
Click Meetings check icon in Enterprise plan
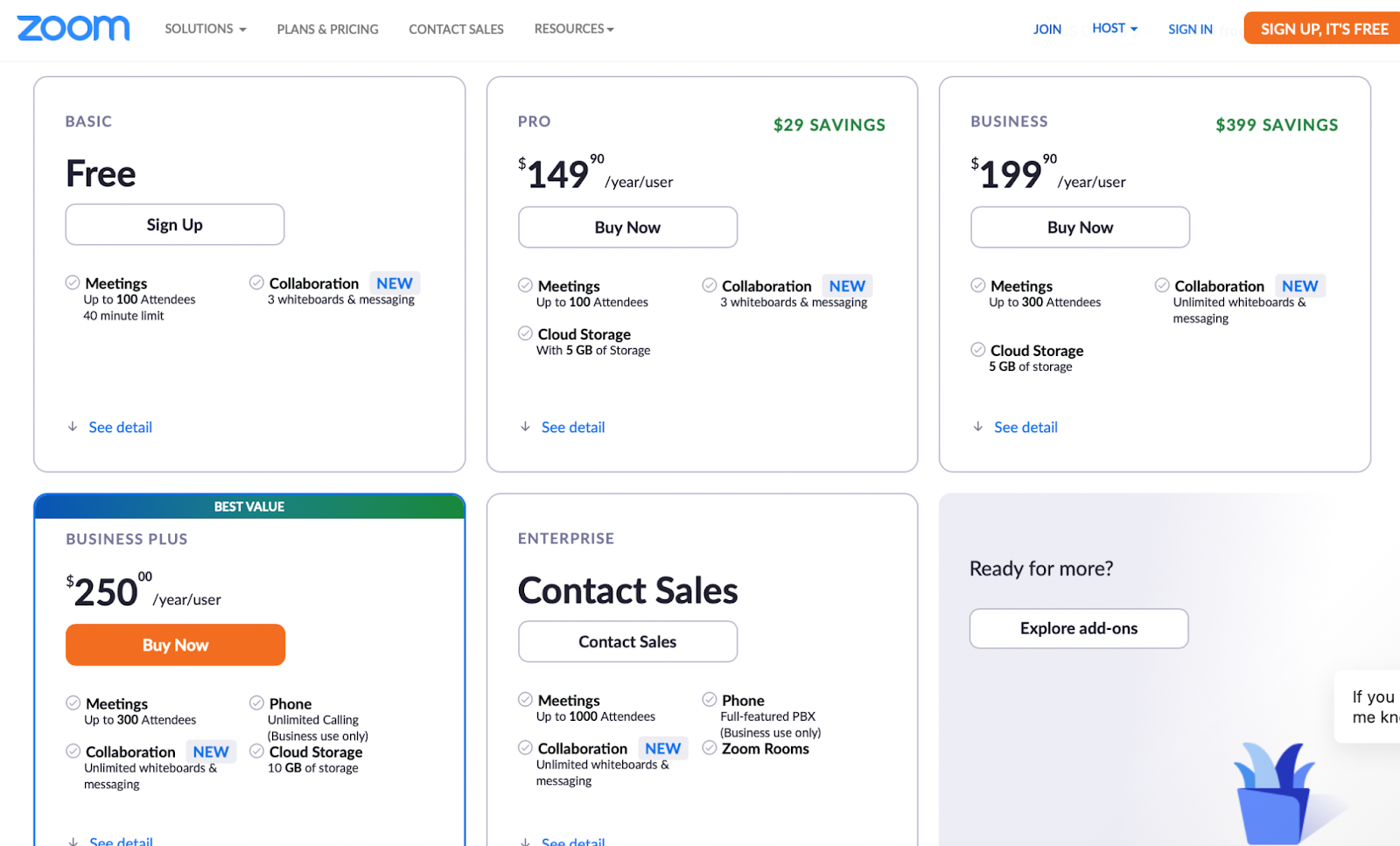(x=525, y=700)
